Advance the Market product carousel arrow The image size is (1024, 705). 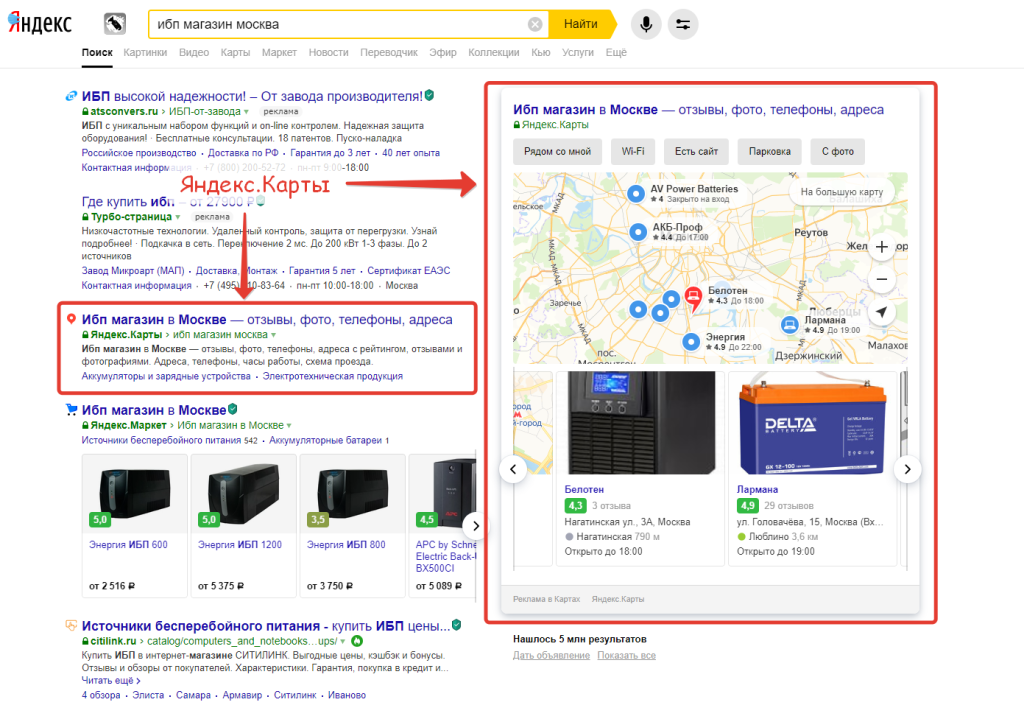pos(475,525)
